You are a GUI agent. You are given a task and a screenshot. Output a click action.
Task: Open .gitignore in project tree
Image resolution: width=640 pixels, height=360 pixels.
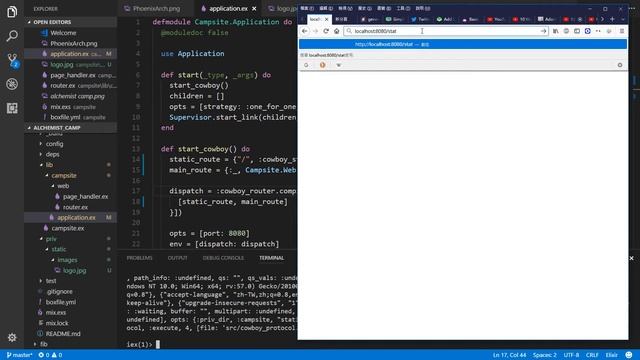[x=59, y=291]
